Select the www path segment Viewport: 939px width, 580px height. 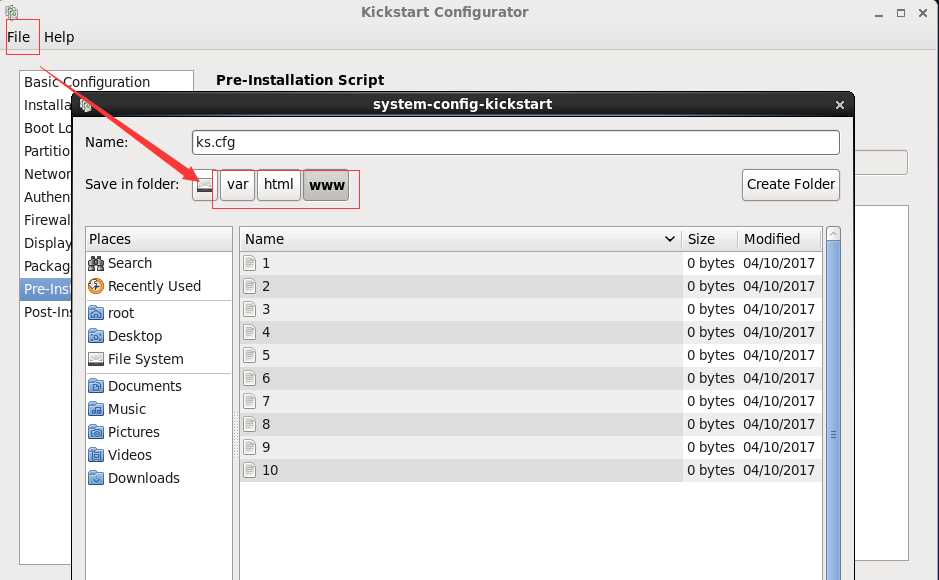(326, 185)
